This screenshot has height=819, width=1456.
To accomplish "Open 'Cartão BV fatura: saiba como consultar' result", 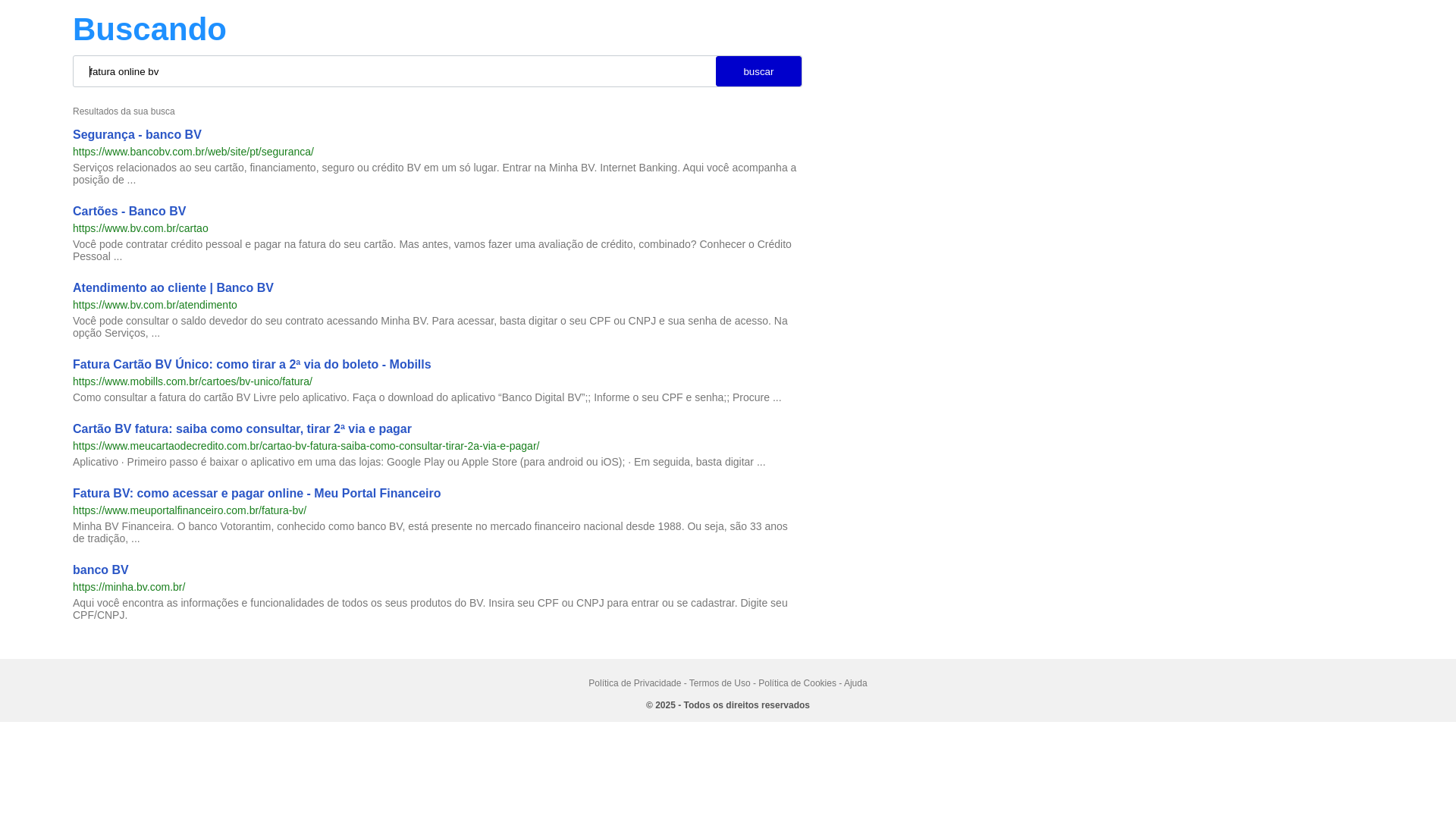I will (242, 429).
